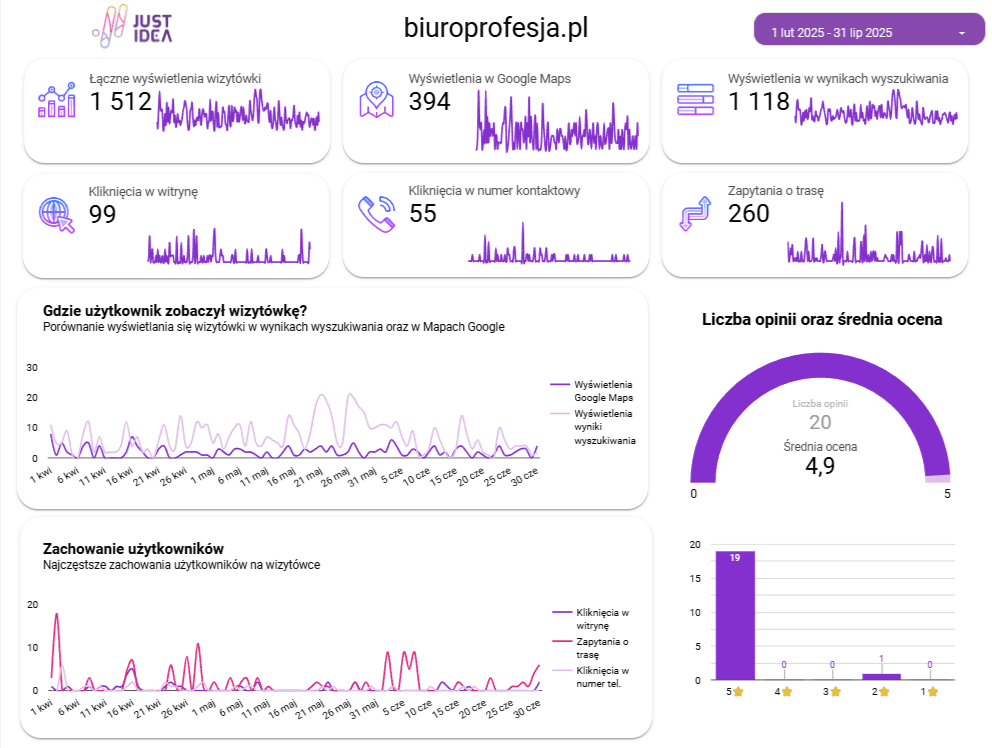This screenshot has height=748, width=992.
Task: Click the 1 512 total views number
Action: coord(120,102)
